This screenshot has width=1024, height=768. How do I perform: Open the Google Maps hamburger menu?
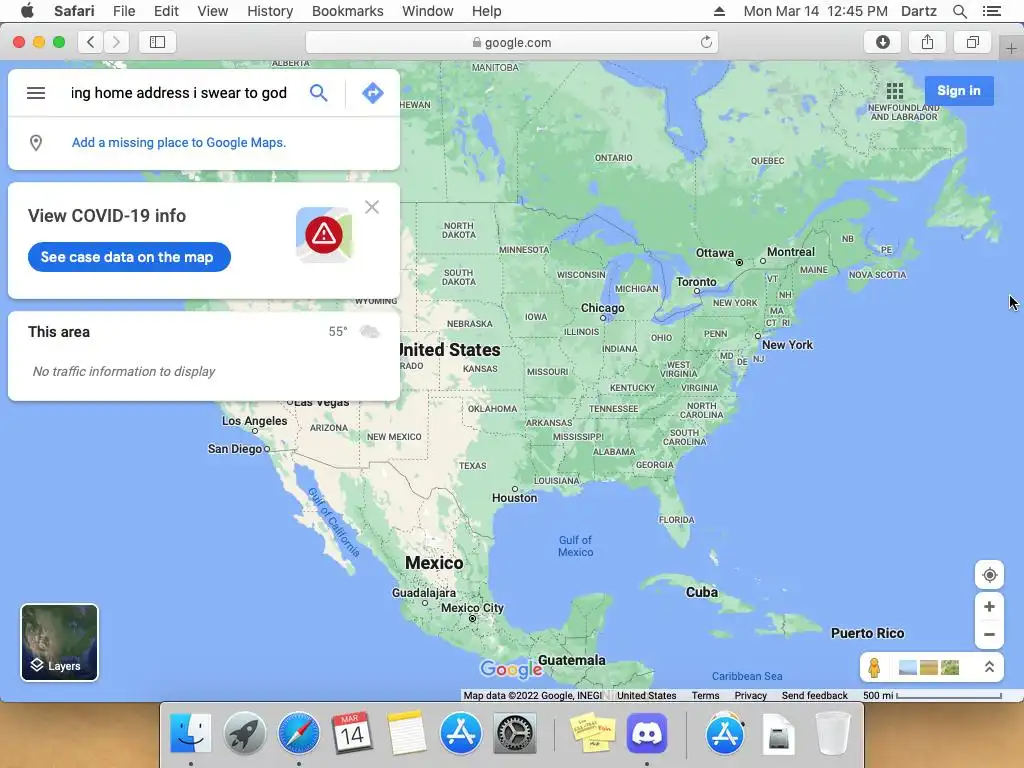pyautogui.click(x=36, y=93)
